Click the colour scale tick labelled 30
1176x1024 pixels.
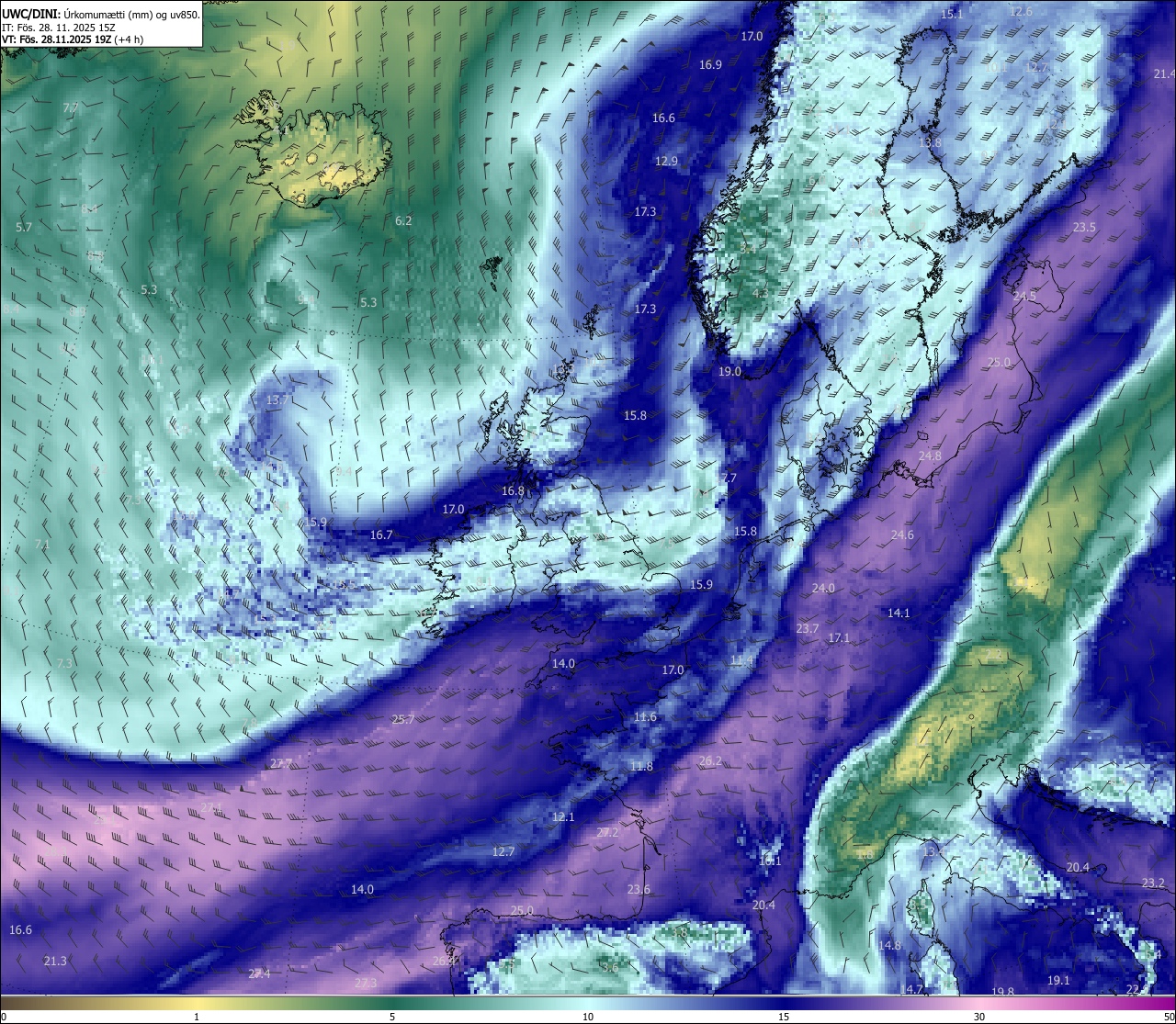[x=979, y=1016]
